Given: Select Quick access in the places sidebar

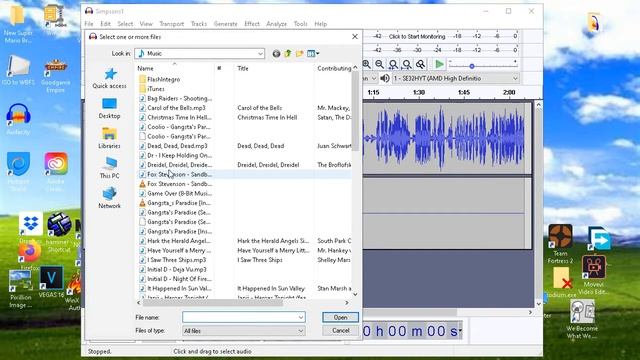Looking at the screenshot, I should point(109,78).
